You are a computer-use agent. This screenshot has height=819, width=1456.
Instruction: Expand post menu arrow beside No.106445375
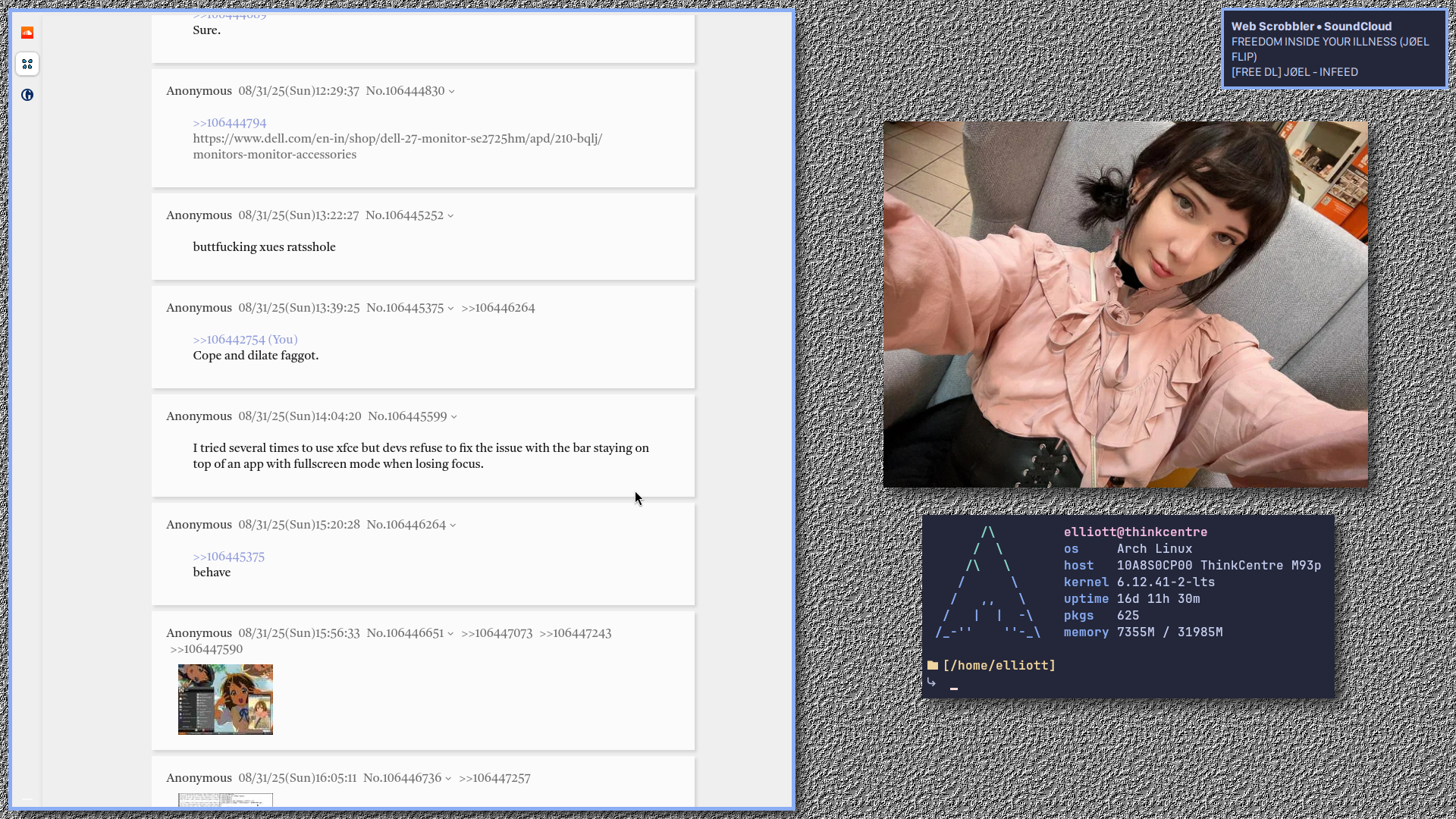point(450,309)
